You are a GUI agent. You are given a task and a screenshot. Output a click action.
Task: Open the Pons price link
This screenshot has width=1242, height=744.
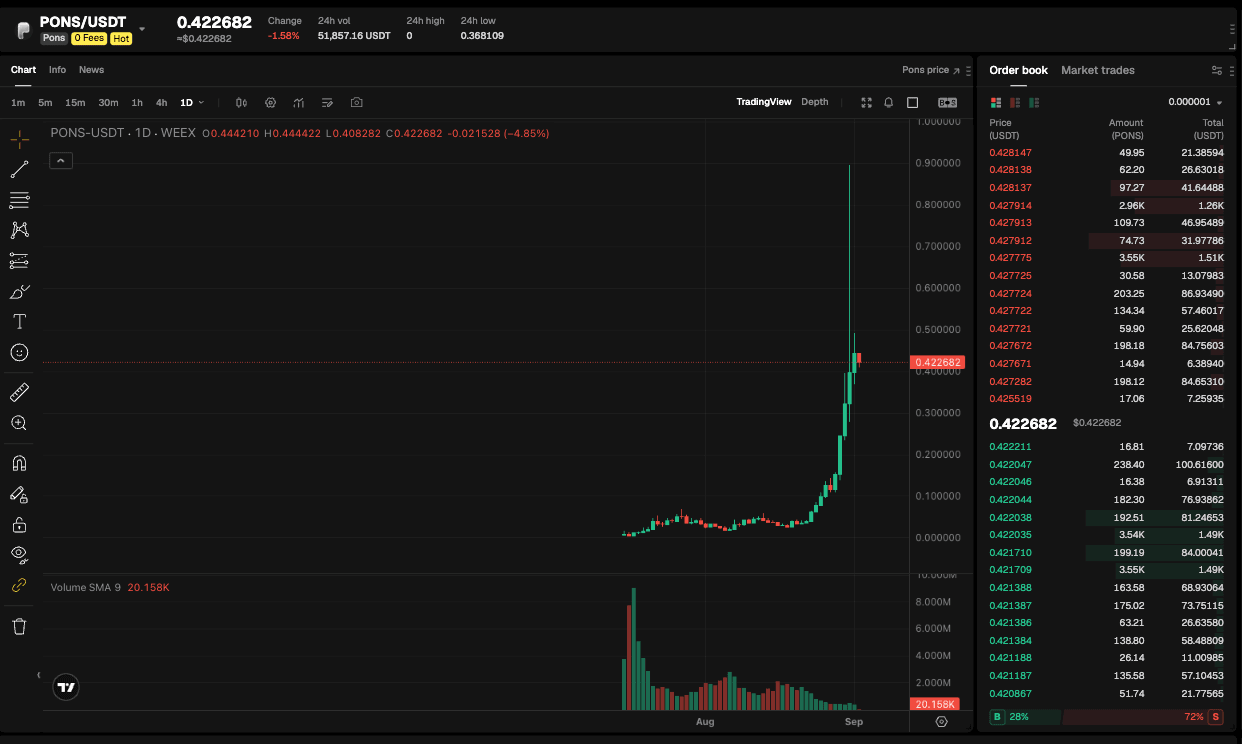[x=930, y=70]
